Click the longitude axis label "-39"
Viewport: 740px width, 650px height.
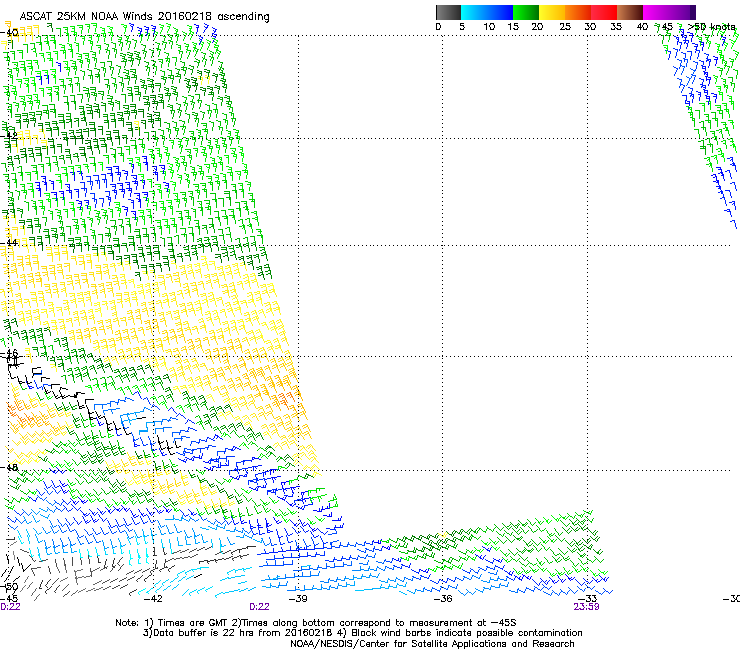point(298,599)
